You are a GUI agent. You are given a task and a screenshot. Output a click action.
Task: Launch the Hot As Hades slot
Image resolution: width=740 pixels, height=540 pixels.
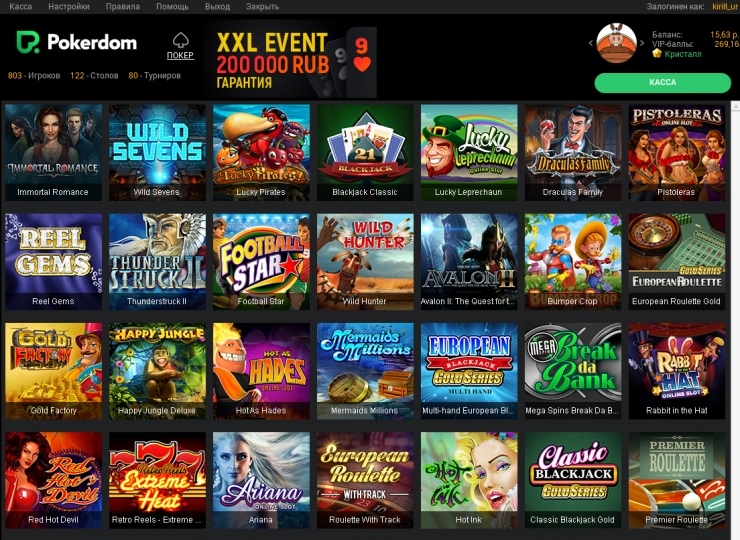pyautogui.click(x=261, y=371)
